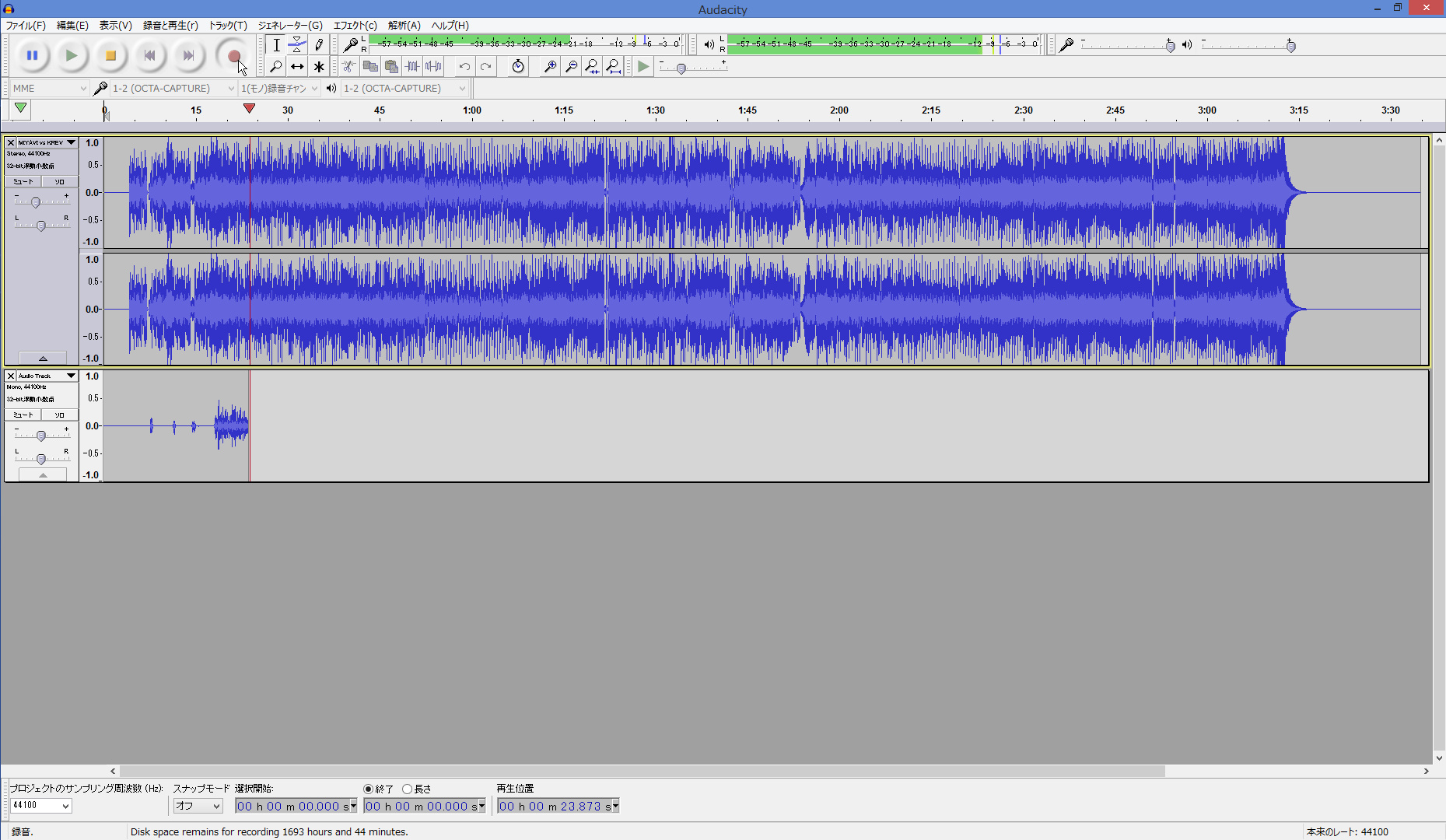Viewport: 1446px width, 840px height.
Task: Select the 終了 (End) radio button
Action: coord(369,789)
